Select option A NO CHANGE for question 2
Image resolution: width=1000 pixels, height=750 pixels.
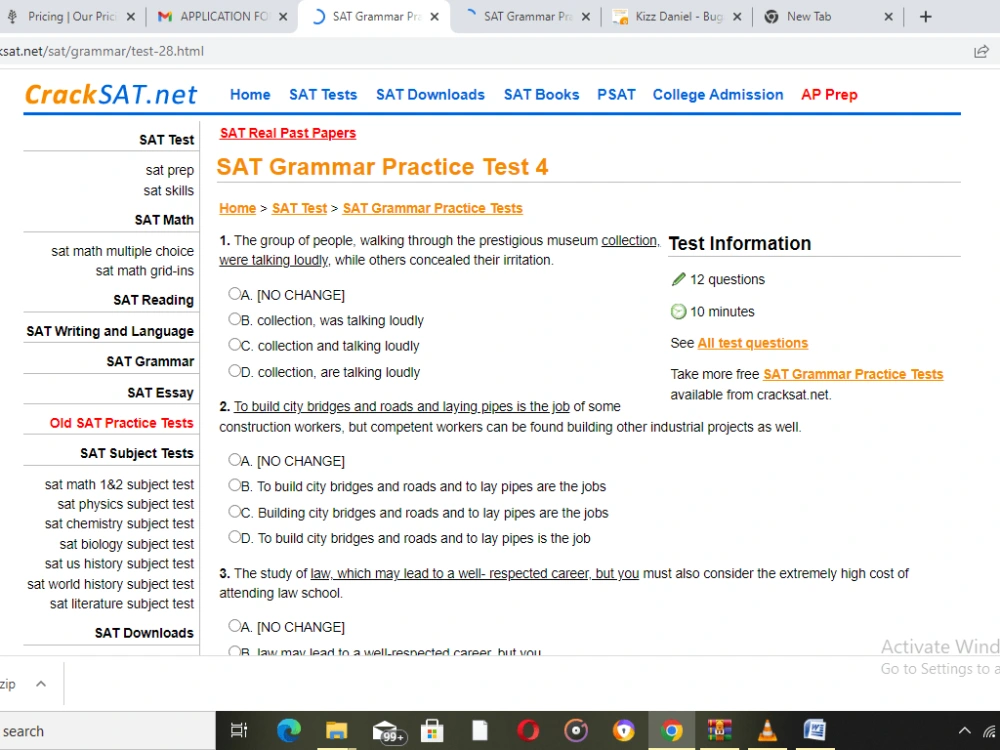tap(234, 459)
